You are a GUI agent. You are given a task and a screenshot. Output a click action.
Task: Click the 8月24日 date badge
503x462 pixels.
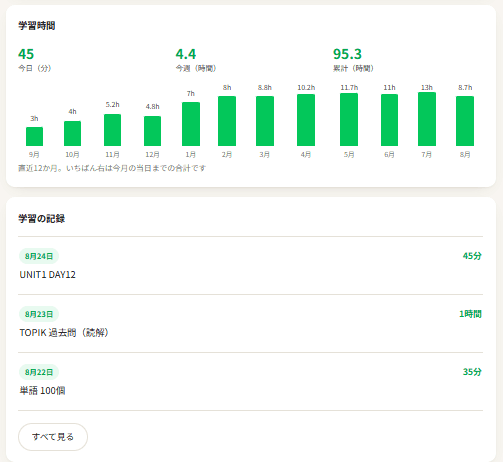tap(39, 256)
